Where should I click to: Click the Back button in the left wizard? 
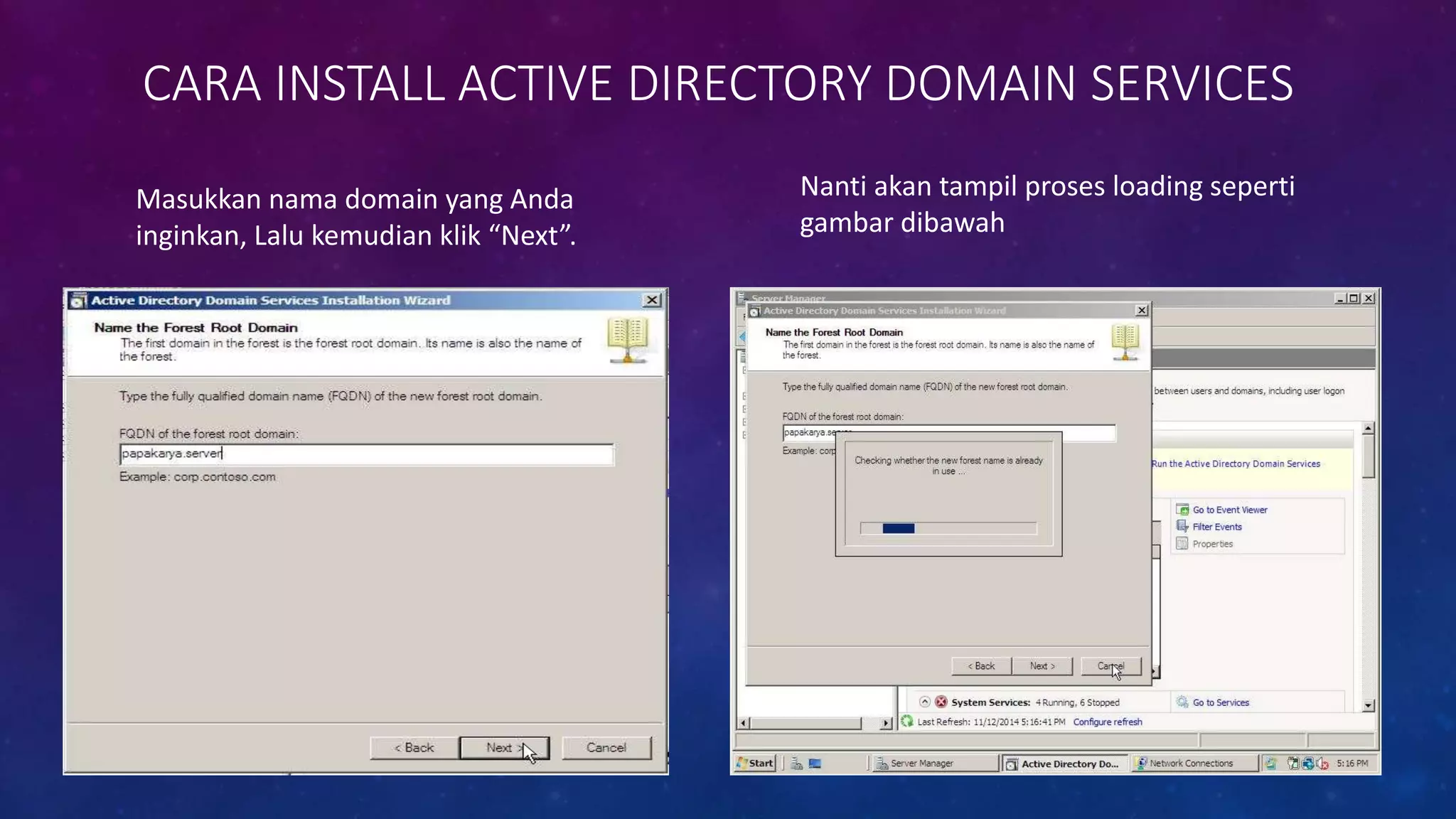click(414, 748)
